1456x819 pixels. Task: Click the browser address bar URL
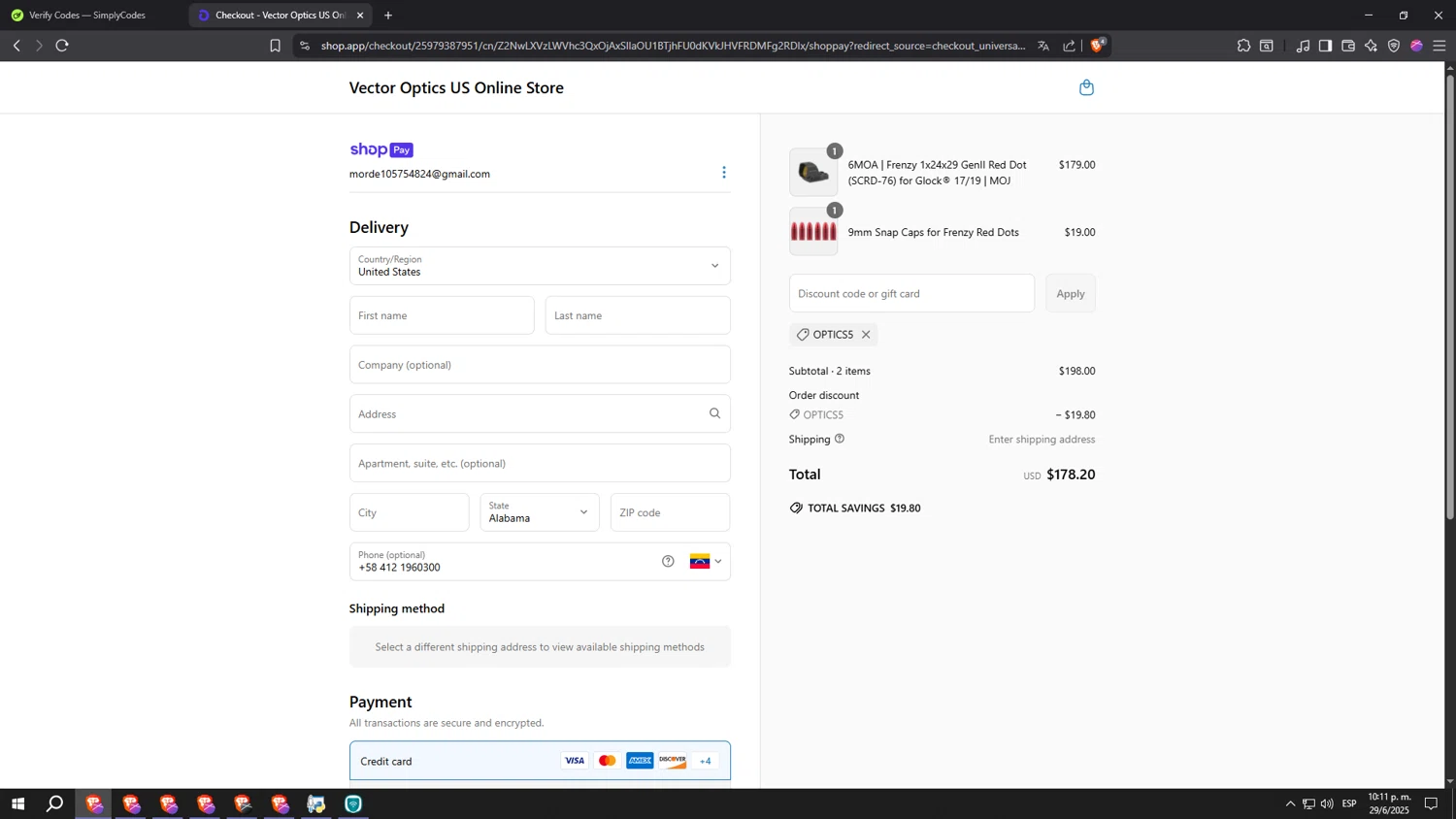click(x=673, y=46)
